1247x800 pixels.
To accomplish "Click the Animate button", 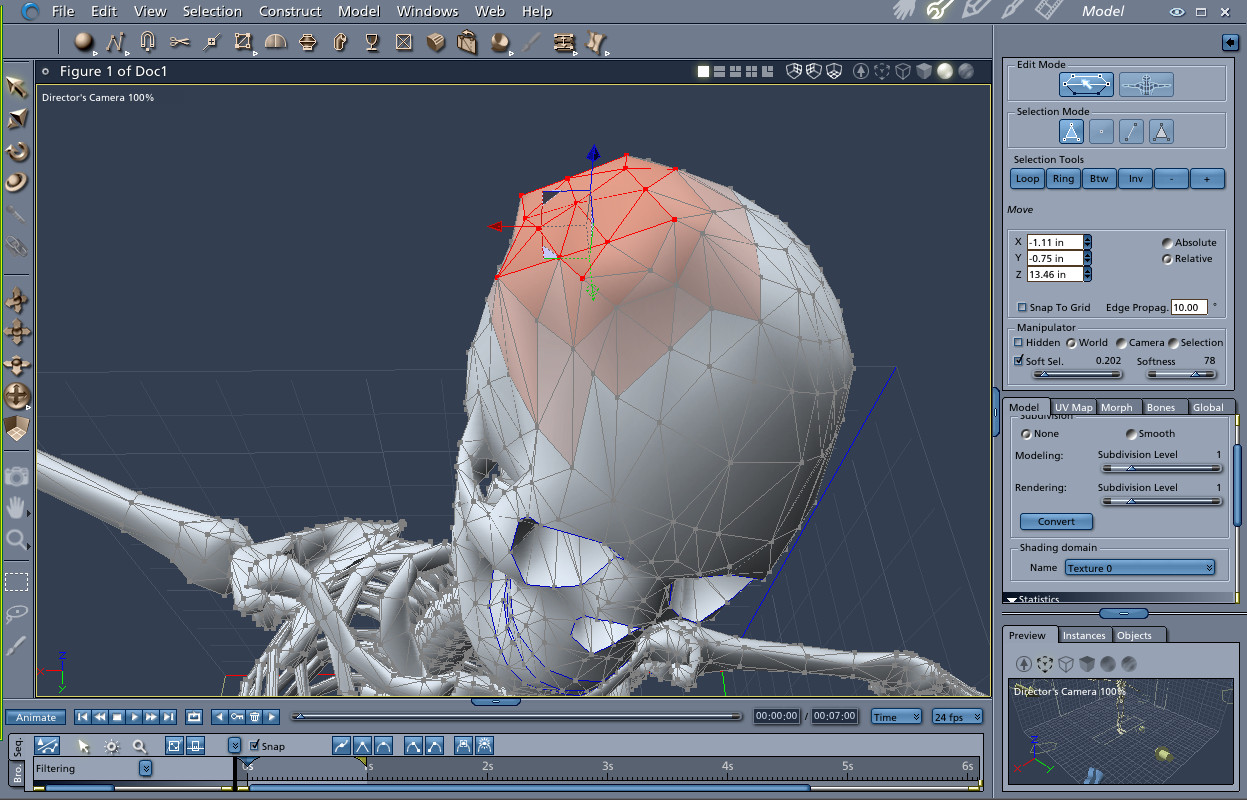I will click(36, 717).
